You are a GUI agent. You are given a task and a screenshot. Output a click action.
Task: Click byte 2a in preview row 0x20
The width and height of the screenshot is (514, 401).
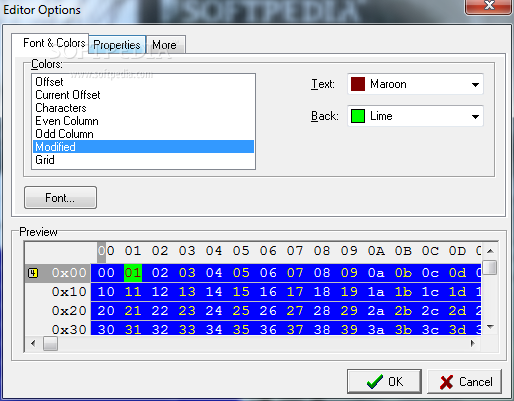(376, 311)
